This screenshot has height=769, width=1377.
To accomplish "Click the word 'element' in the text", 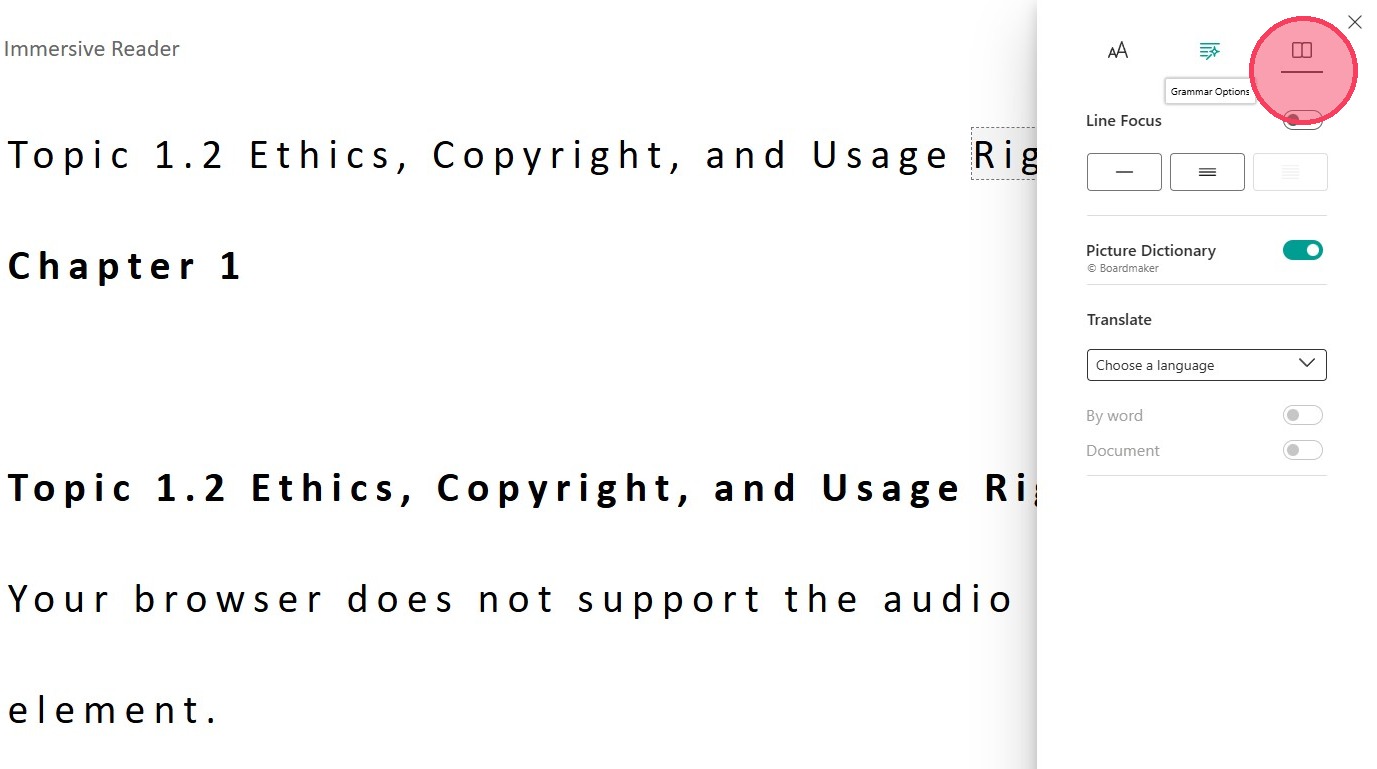I will 112,710.
